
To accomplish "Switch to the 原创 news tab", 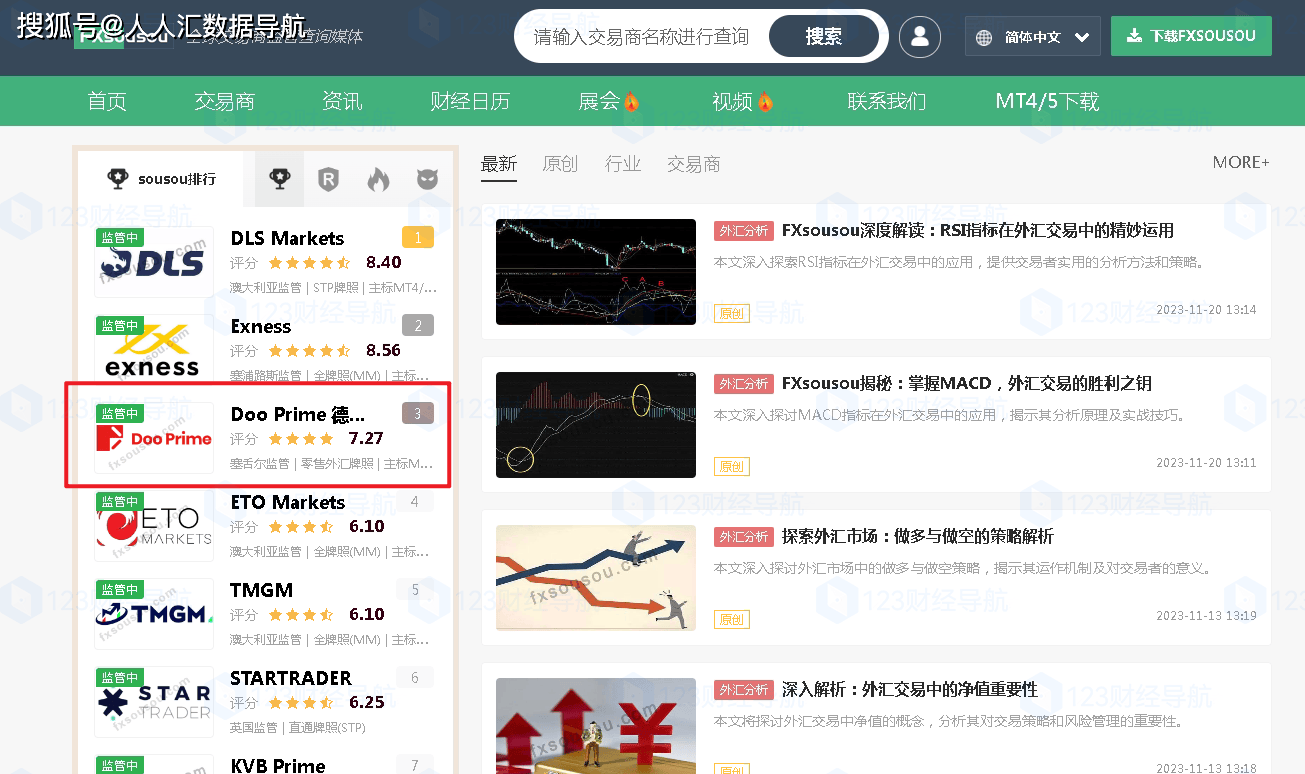I will pyautogui.click(x=560, y=164).
